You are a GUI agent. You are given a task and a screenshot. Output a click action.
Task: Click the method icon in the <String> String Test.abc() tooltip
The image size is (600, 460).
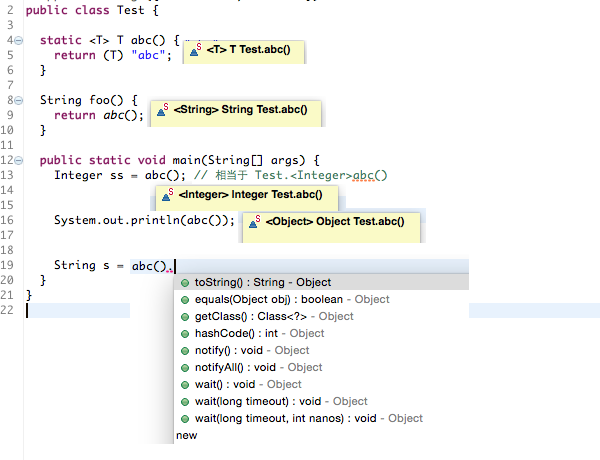click(162, 112)
